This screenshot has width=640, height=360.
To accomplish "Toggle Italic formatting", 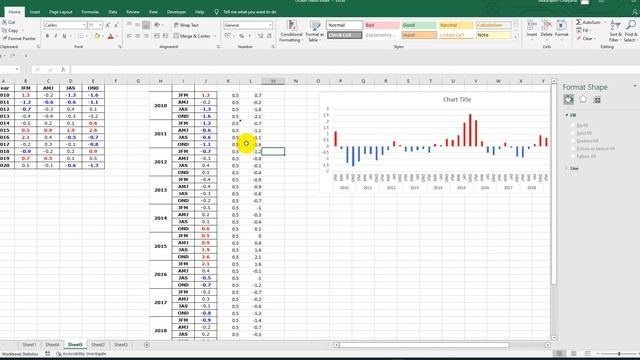I will tap(56, 36).
